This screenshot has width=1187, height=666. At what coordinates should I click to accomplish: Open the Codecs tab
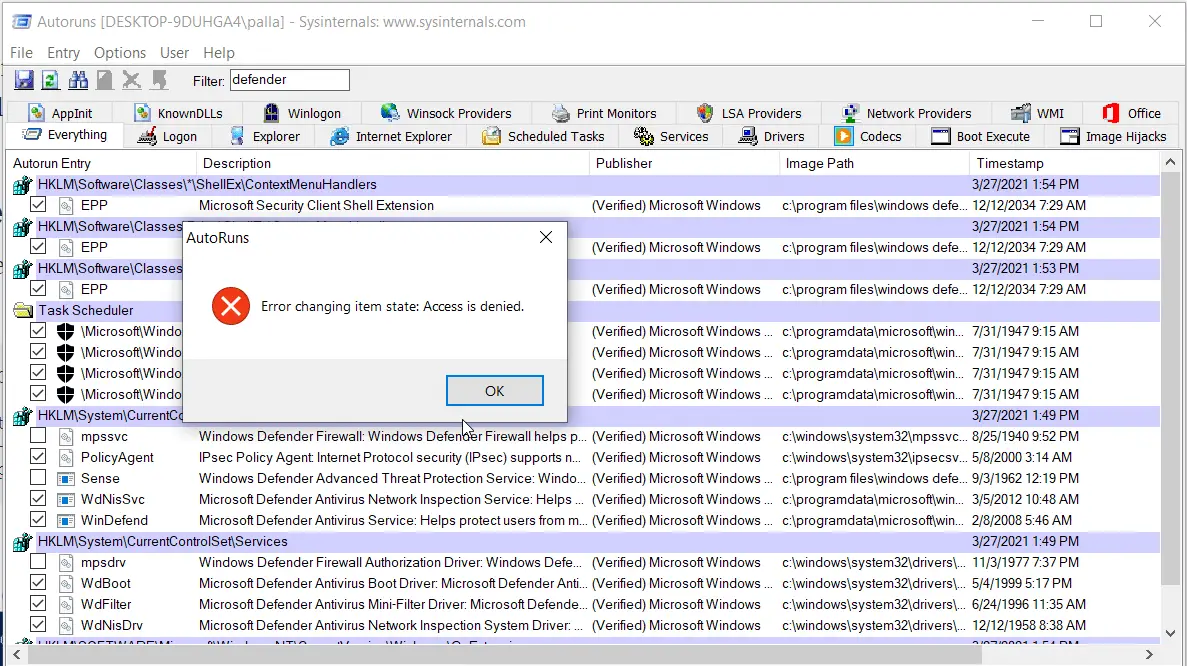868,136
